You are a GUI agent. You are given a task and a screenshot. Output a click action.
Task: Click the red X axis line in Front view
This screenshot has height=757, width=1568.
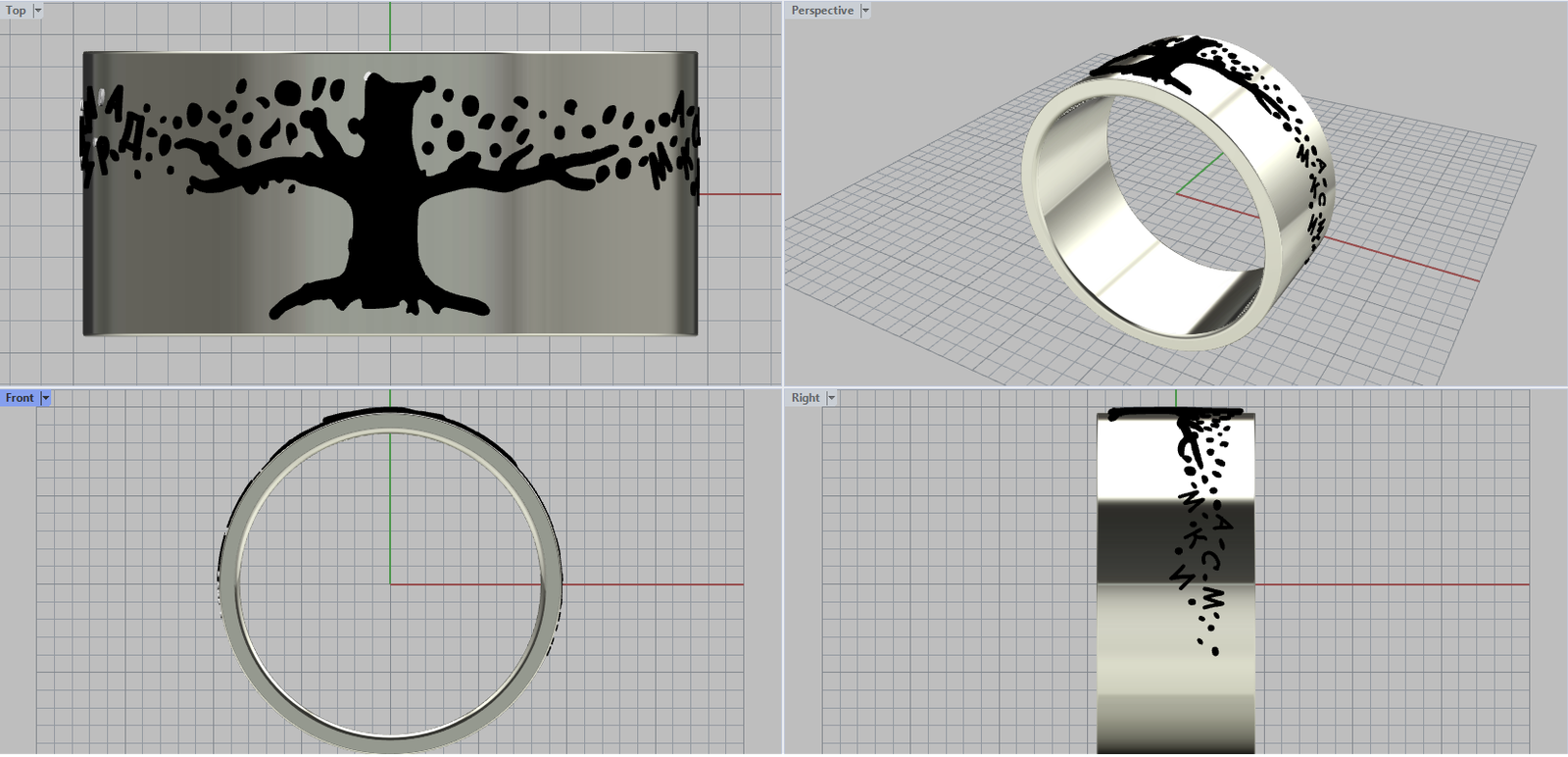[647, 584]
